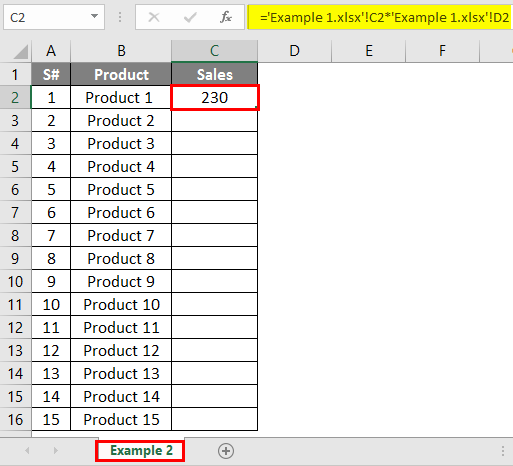Select the Product header cell
Image resolution: width=513 pixels, height=466 pixels.
(121, 74)
